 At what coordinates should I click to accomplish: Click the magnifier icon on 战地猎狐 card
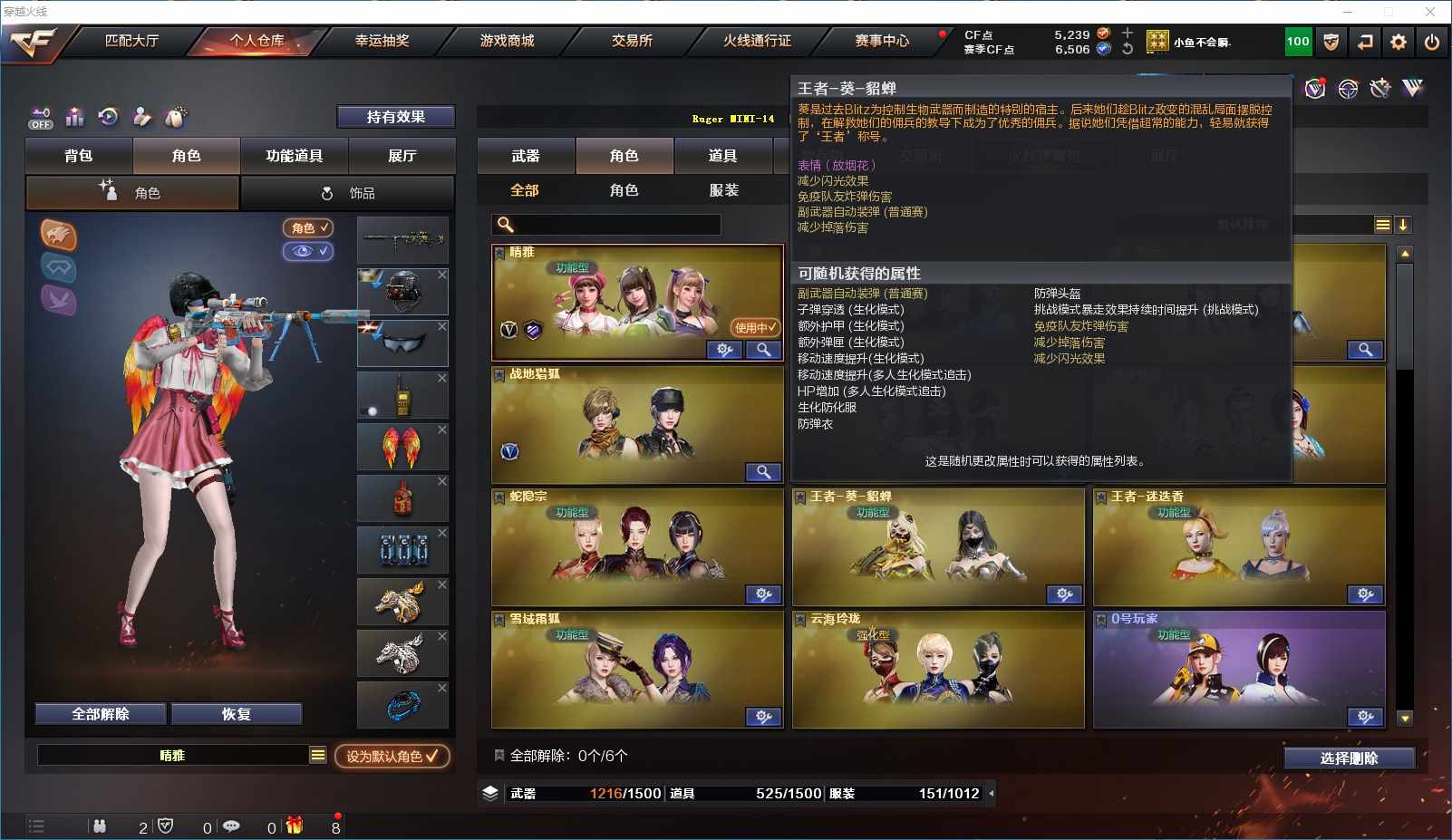[764, 471]
